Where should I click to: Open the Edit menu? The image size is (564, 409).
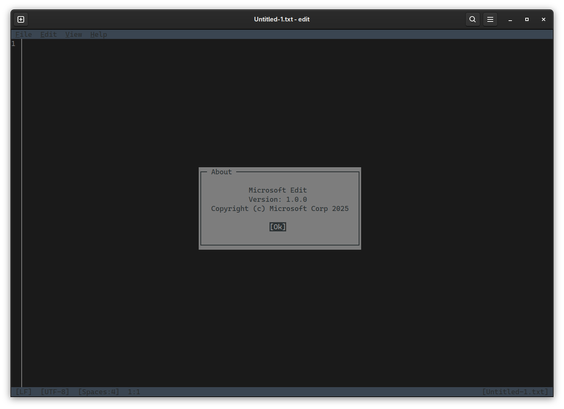49,35
